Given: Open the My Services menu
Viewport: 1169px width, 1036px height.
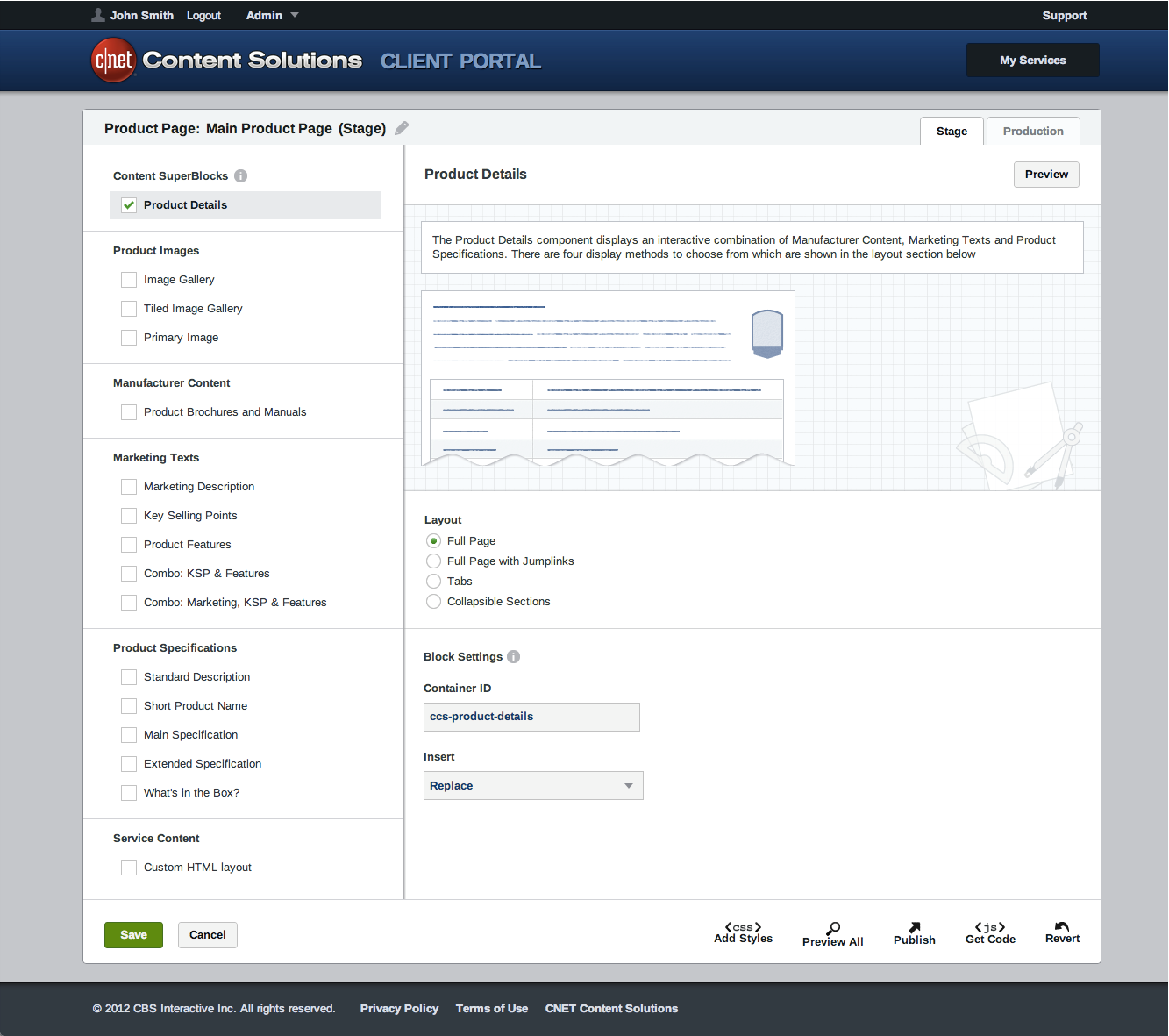Looking at the screenshot, I should tap(1032, 61).
